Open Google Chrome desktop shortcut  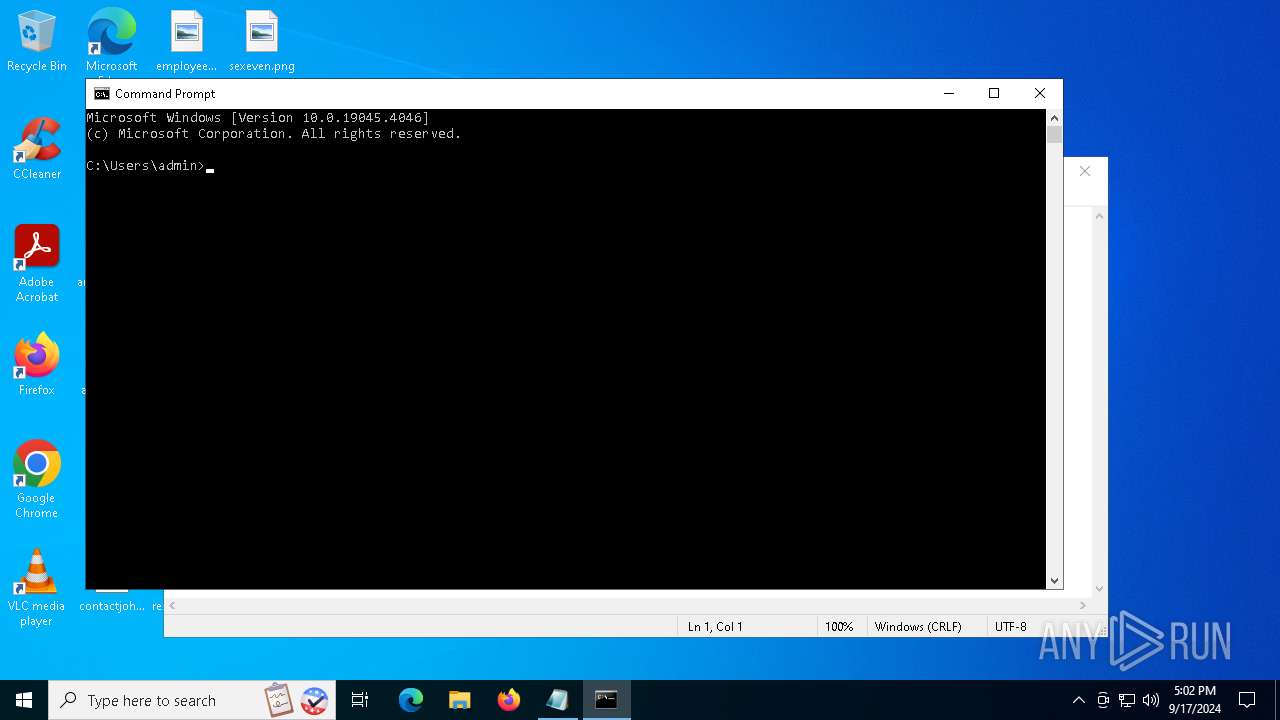37,480
